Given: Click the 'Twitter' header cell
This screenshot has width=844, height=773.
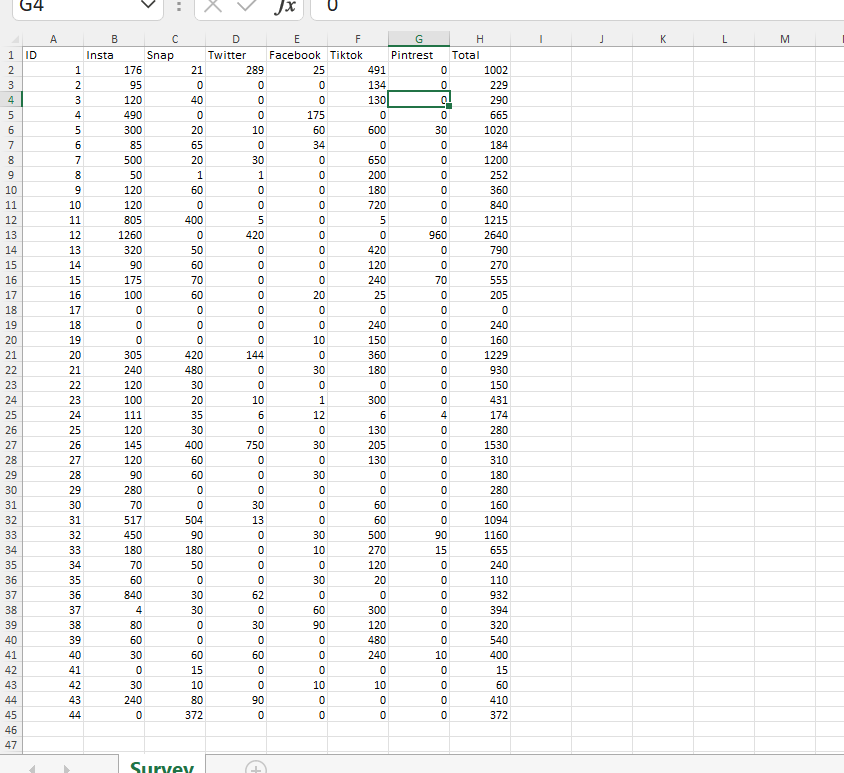Looking at the screenshot, I should click(236, 55).
